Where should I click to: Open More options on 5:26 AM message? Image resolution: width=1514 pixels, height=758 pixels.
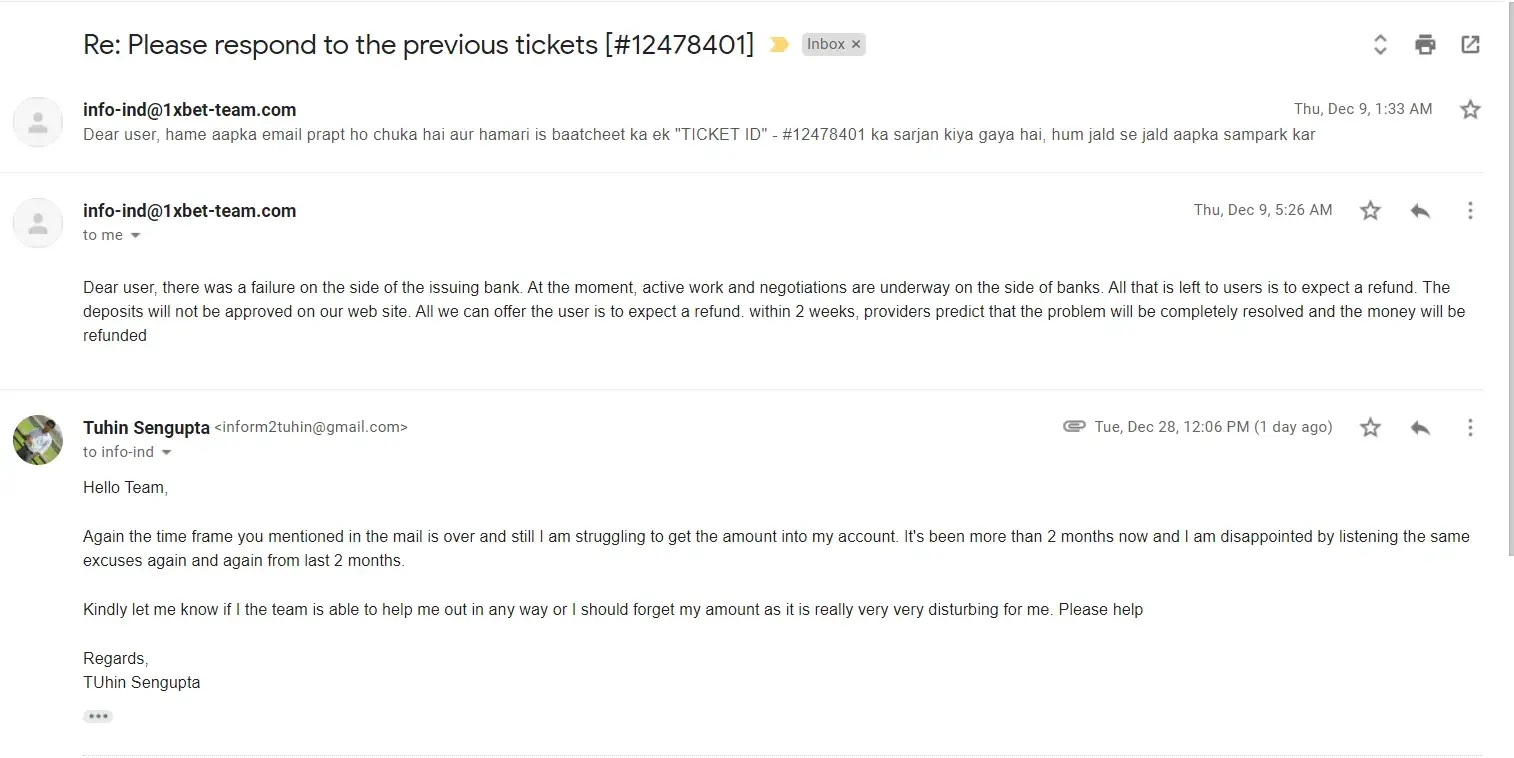pyautogui.click(x=1470, y=210)
